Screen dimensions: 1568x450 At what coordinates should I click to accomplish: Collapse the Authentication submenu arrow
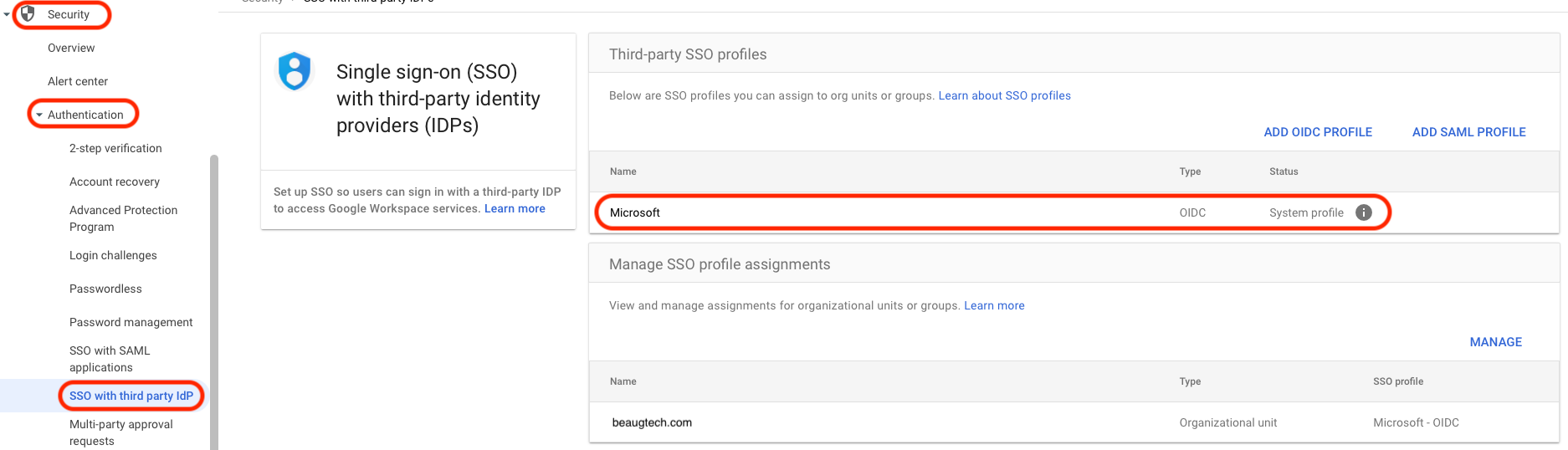38,115
